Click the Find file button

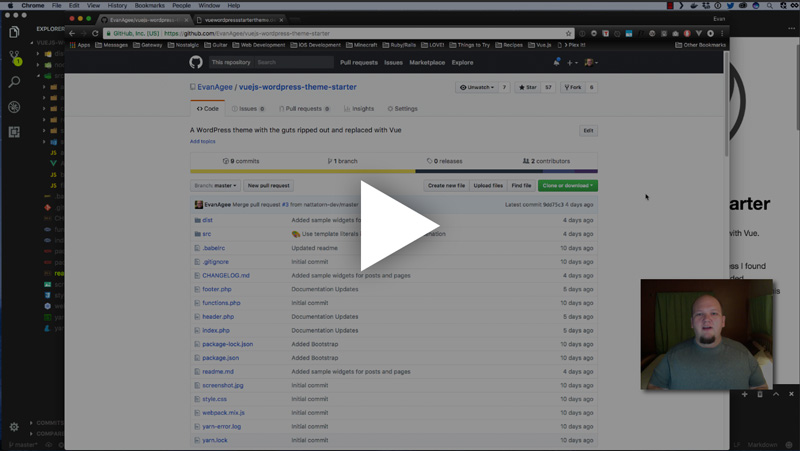pos(521,186)
